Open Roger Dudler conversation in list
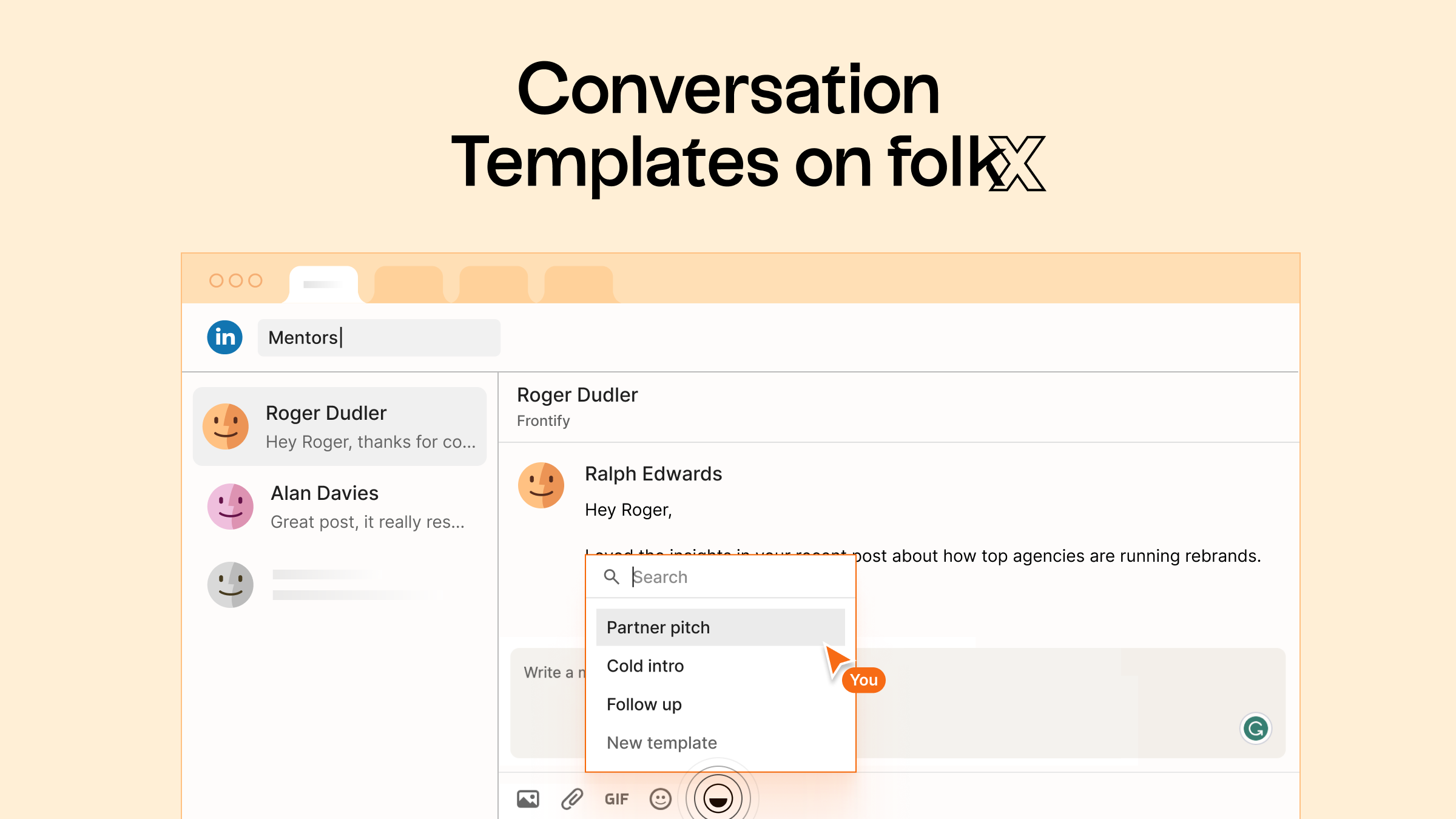 (x=340, y=426)
